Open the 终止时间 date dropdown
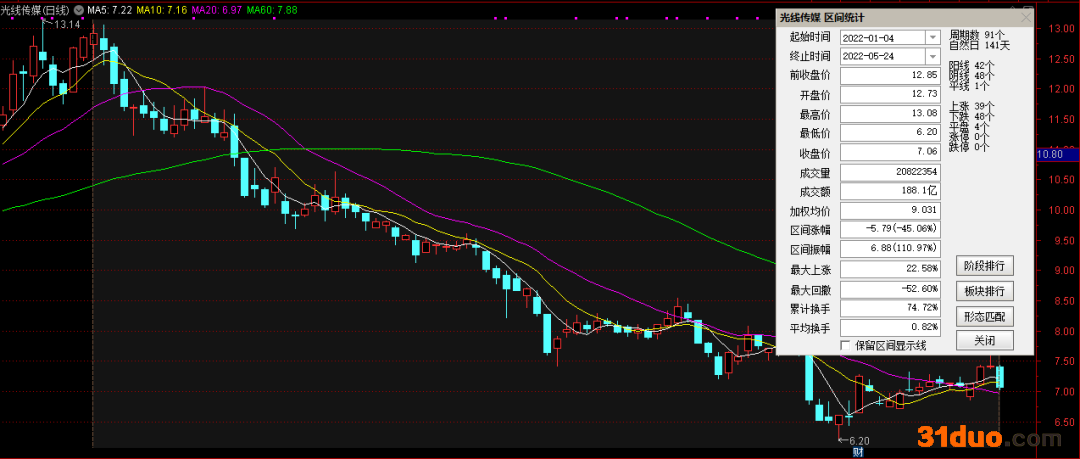 point(932,56)
